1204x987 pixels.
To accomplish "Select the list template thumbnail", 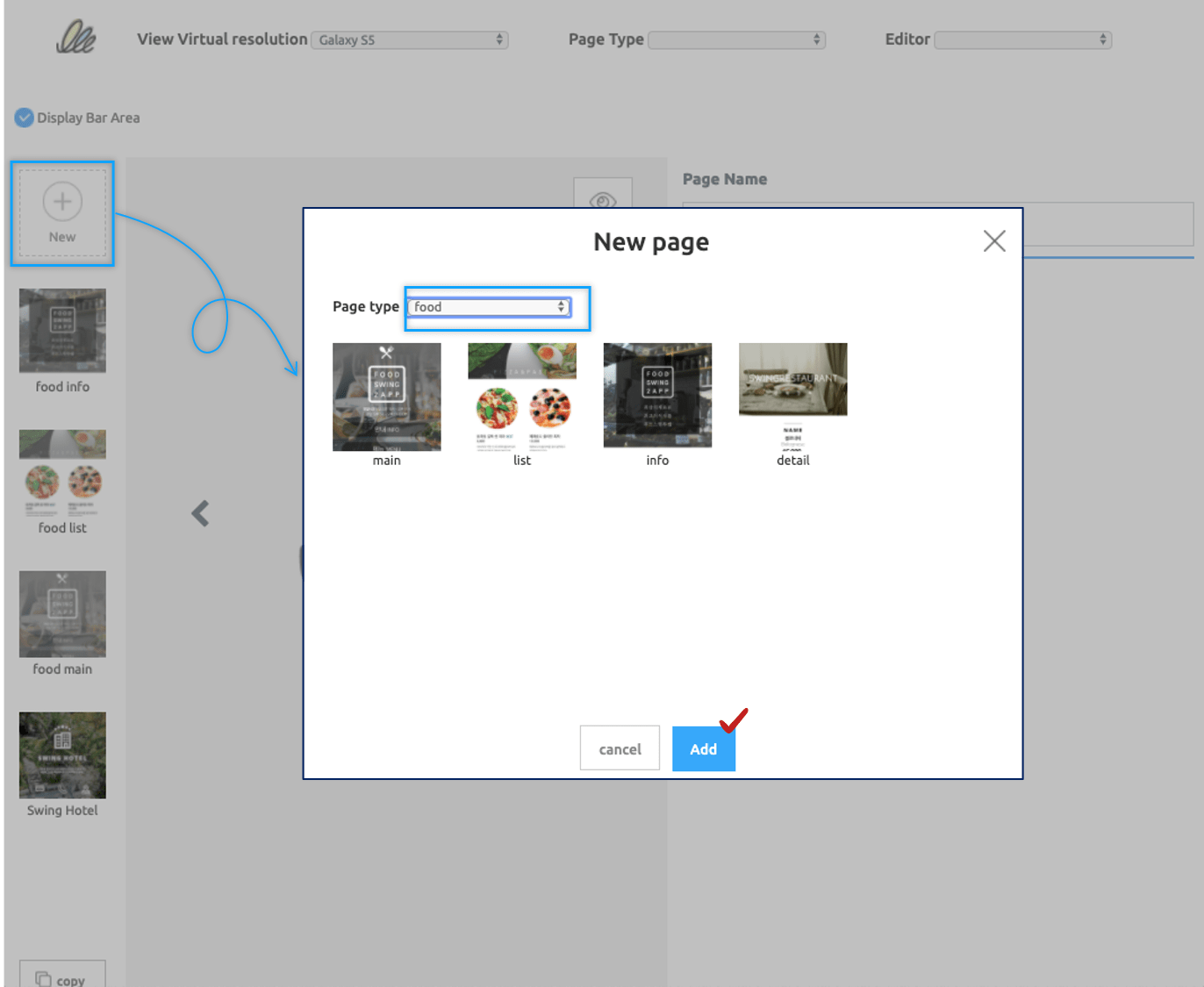I will click(522, 397).
